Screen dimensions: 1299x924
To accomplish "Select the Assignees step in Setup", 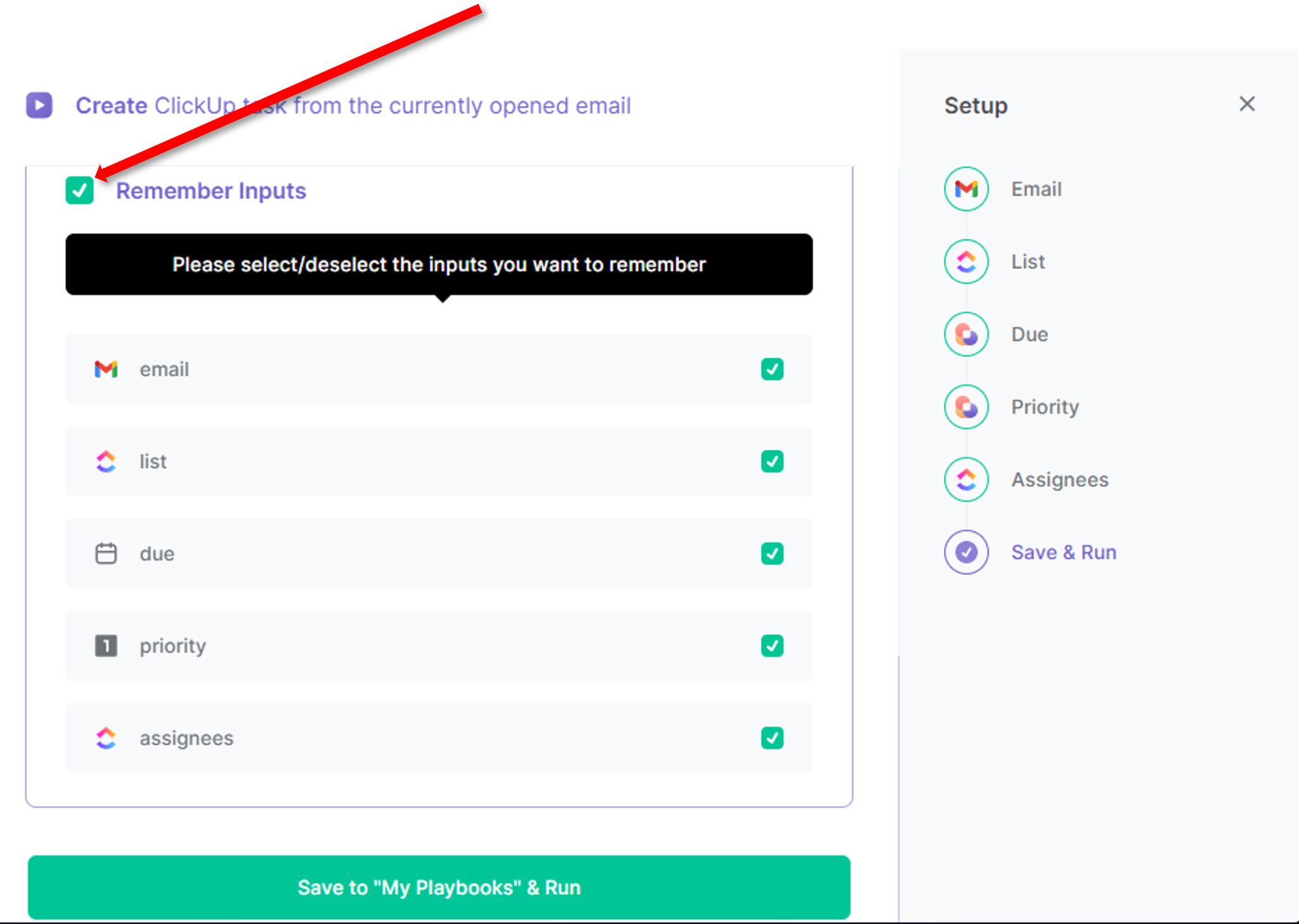I will coord(966,479).
